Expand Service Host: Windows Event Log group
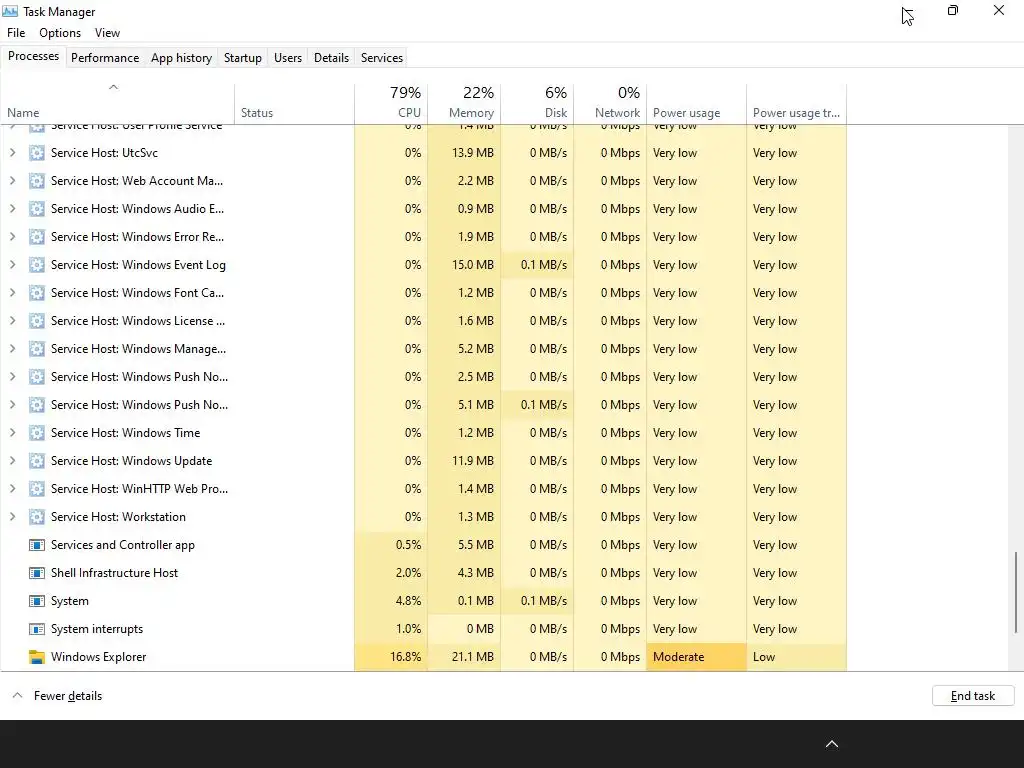The height and width of the screenshot is (768, 1024). [x=12, y=265]
